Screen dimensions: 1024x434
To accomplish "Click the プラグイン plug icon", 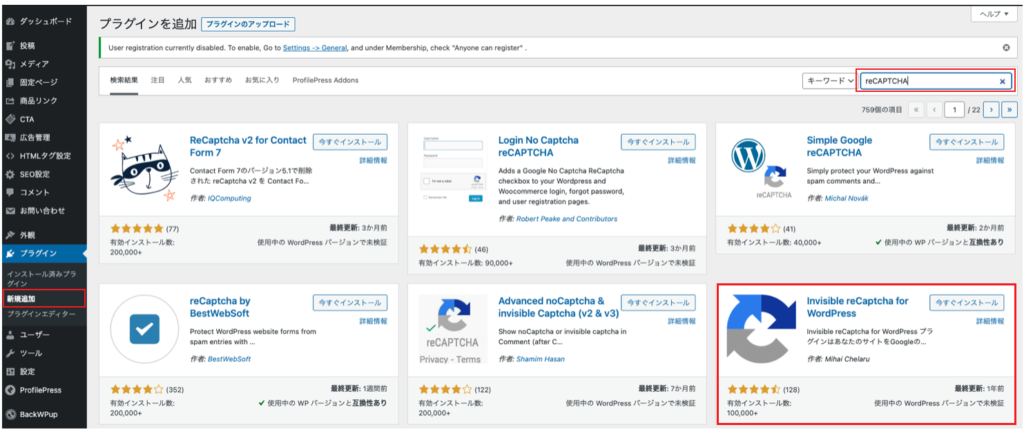I will tap(10, 254).
